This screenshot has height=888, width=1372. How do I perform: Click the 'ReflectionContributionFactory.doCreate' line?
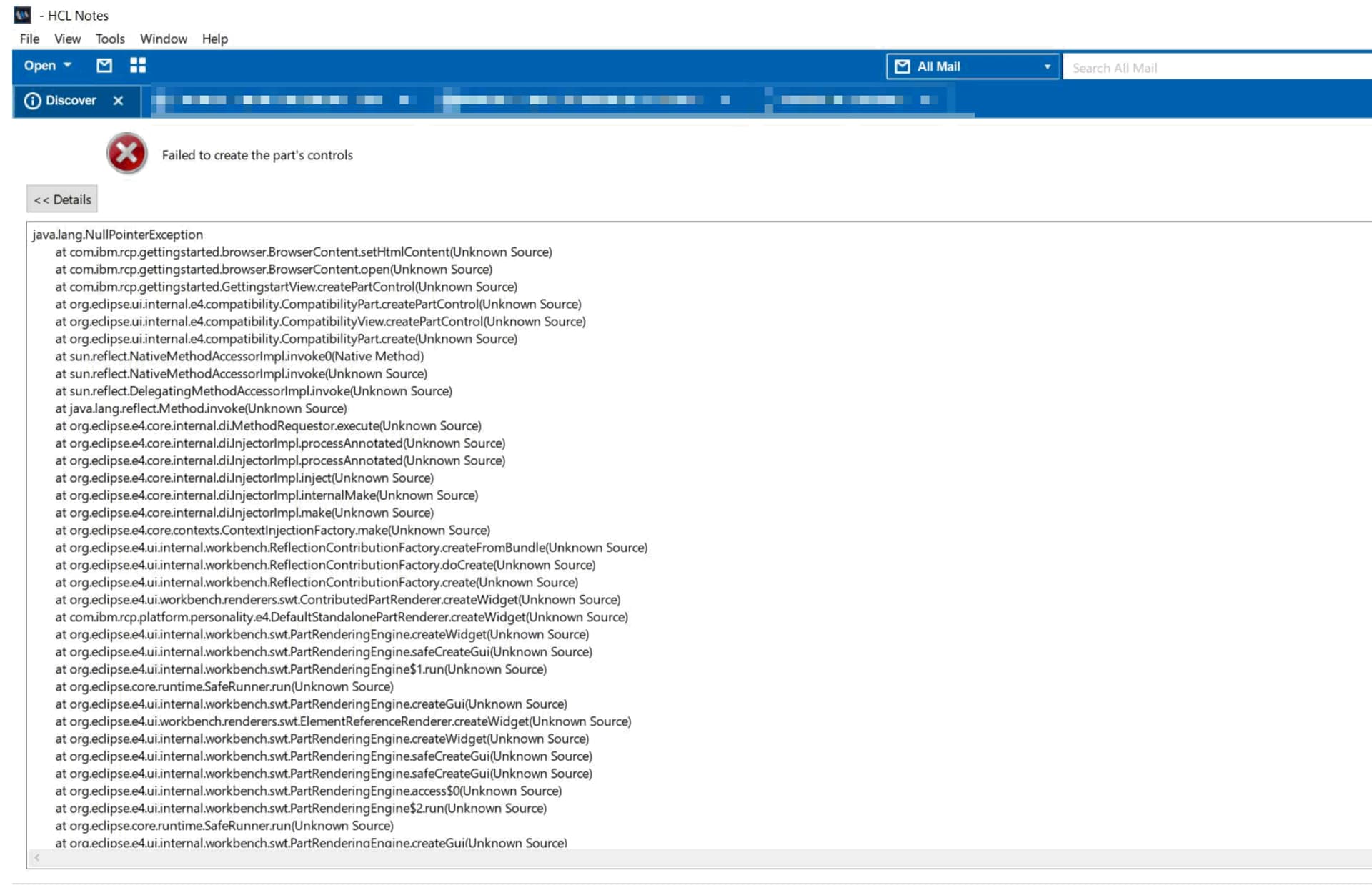[325, 565]
